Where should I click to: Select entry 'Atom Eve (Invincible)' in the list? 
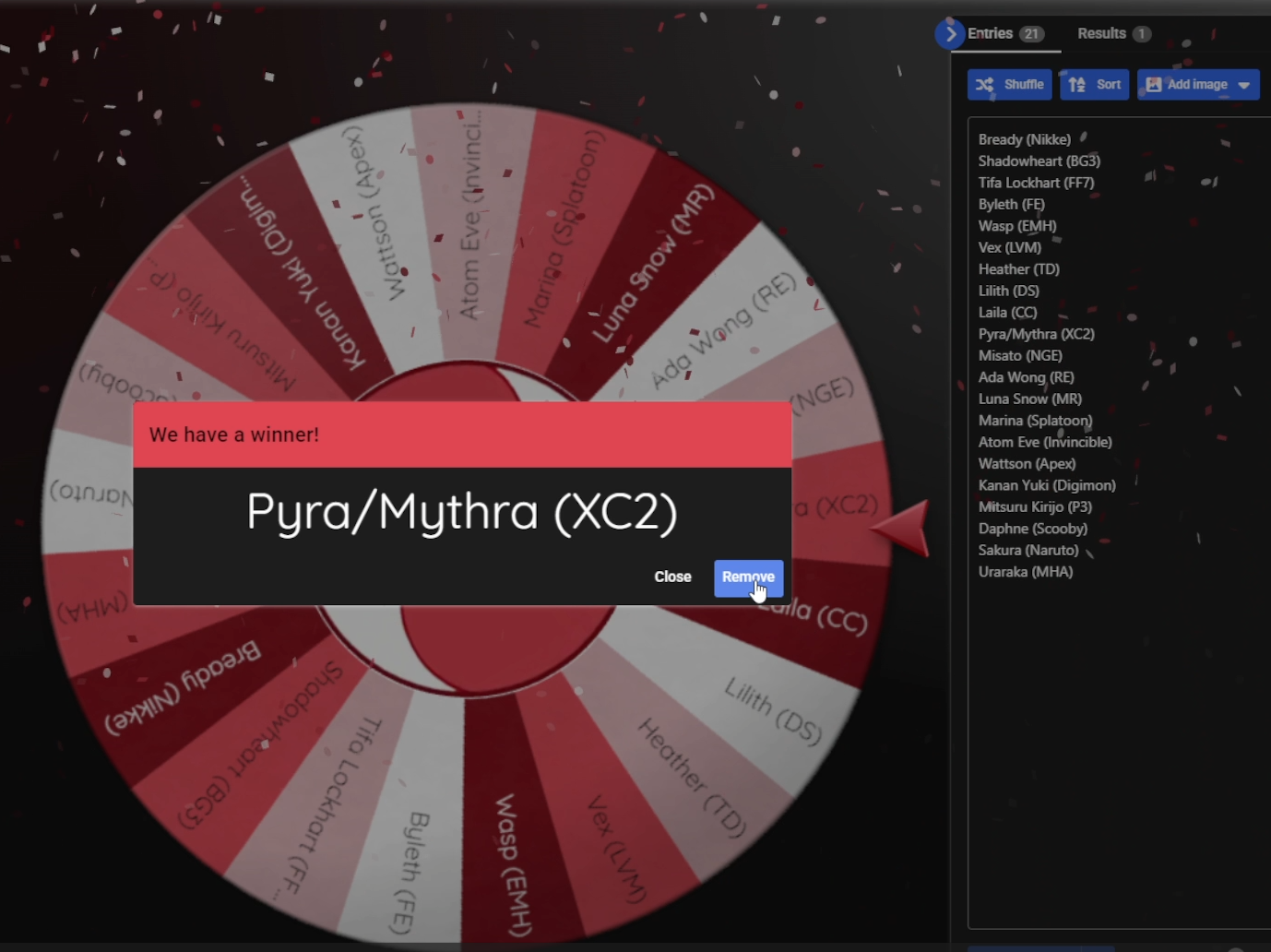[1045, 442]
